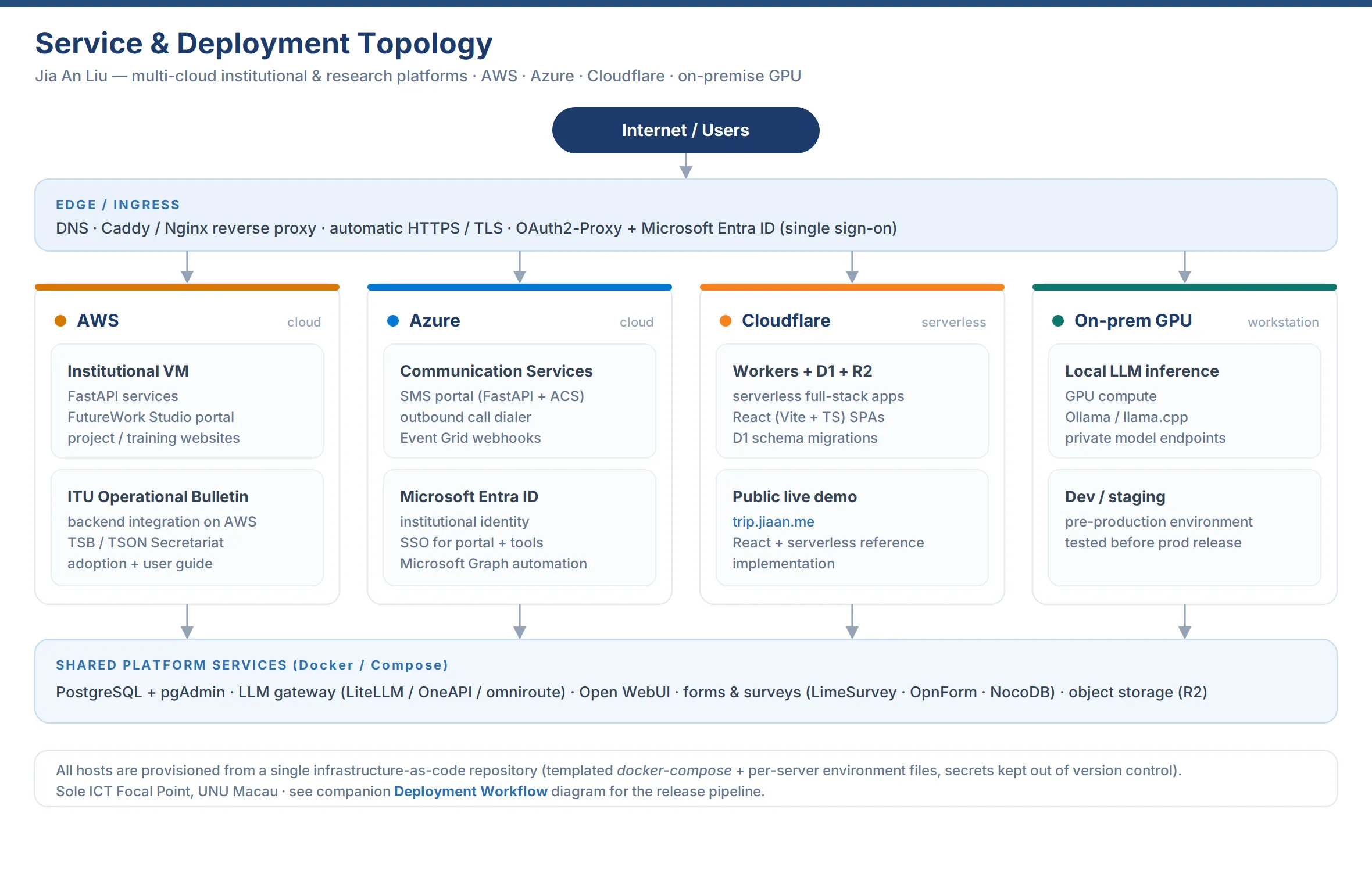Click the 'FutureWork Studio portal' line
Image resolution: width=1372 pixels, height=895 pixels.
coord(151,417)
